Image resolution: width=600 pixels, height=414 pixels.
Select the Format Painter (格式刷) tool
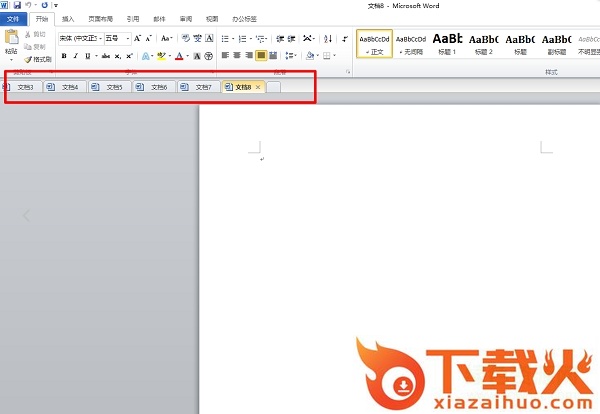[36, 59]
